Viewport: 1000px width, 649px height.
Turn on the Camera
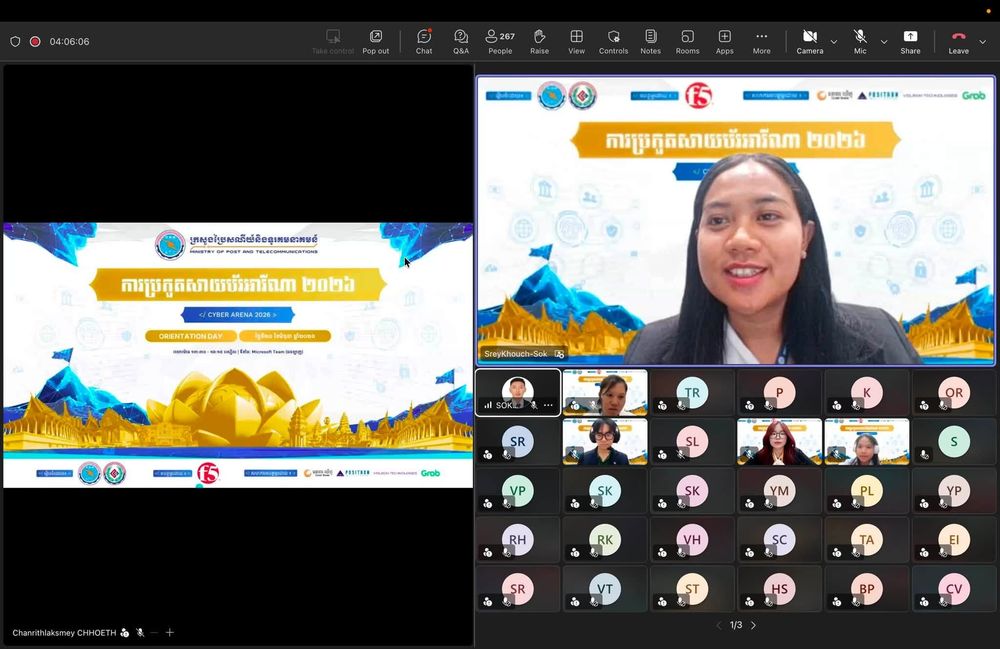click(x=810, y=41)
